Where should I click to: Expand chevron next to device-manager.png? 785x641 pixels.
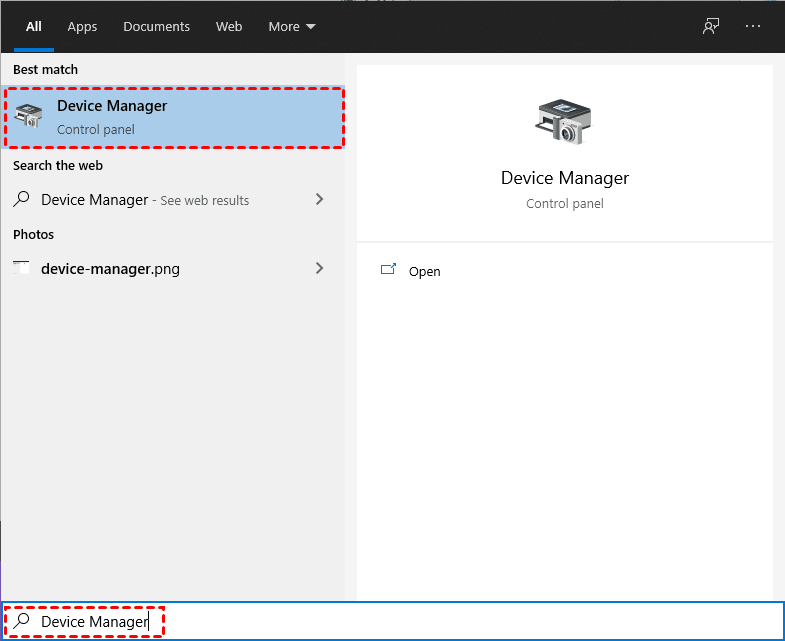(320, 268)
